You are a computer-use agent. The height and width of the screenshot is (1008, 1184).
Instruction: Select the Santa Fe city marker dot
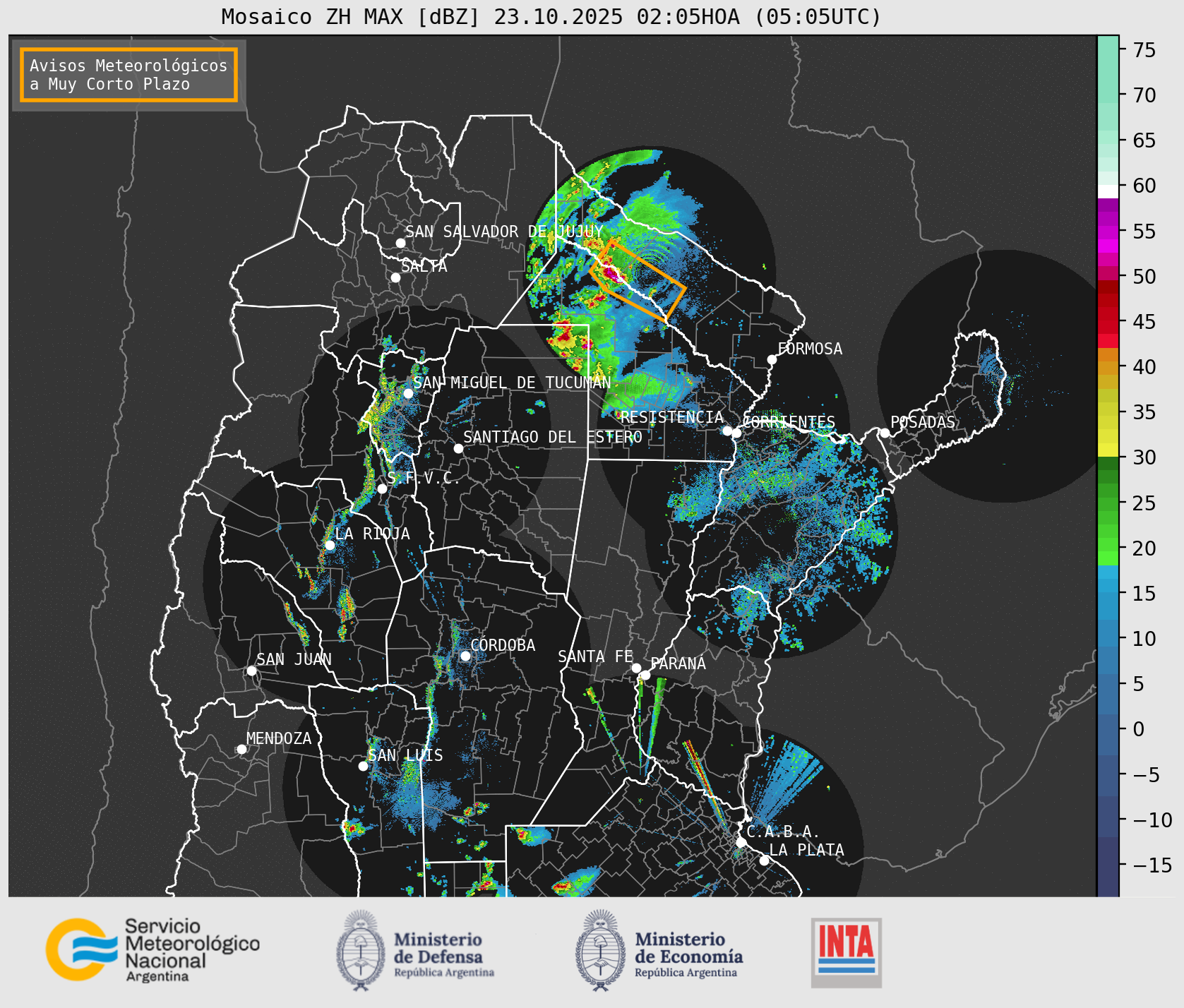[x=636, y=668]
